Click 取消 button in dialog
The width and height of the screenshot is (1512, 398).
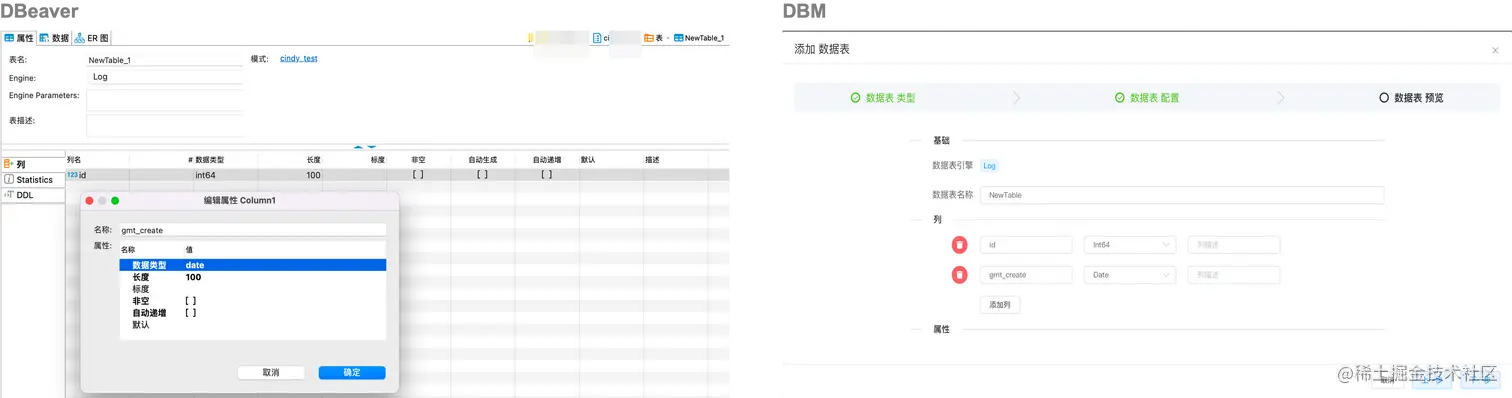tap(271, 372)
